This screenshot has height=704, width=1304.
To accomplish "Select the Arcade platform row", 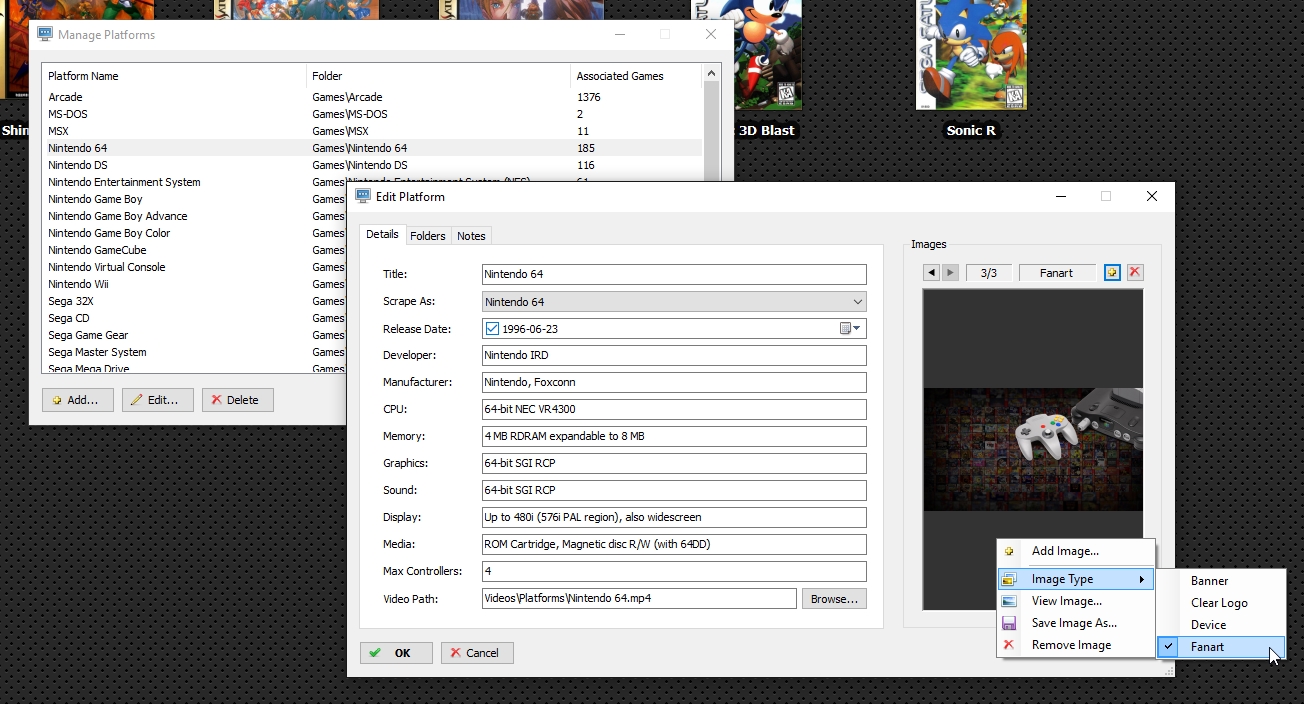I will point(372,97).
